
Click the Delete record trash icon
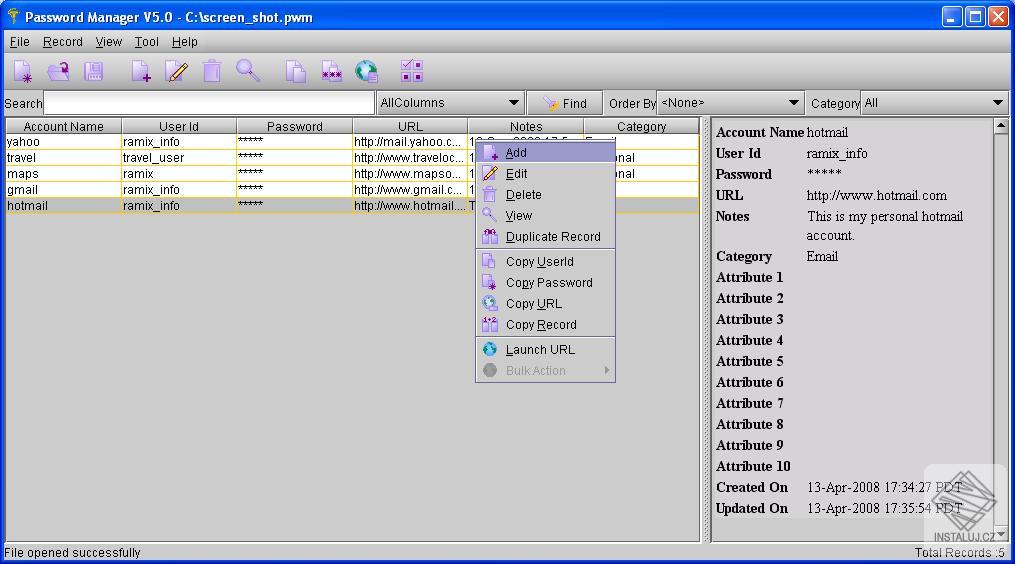pos(212,71)
